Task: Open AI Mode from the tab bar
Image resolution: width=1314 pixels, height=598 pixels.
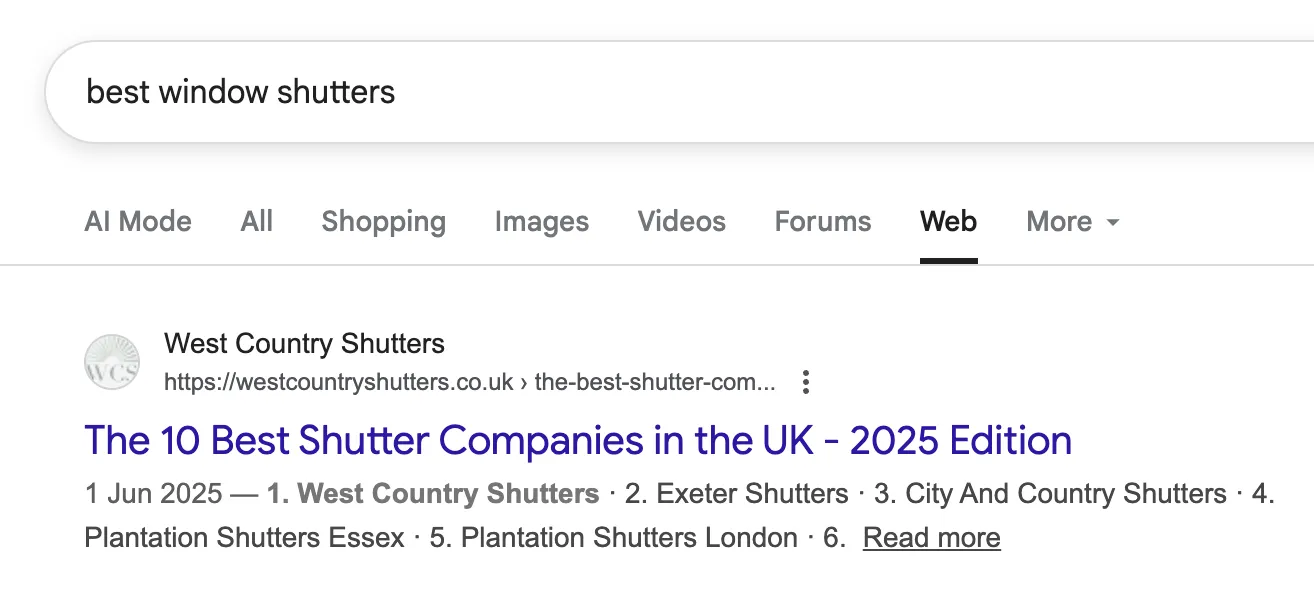Action: (x=138, y=222)
